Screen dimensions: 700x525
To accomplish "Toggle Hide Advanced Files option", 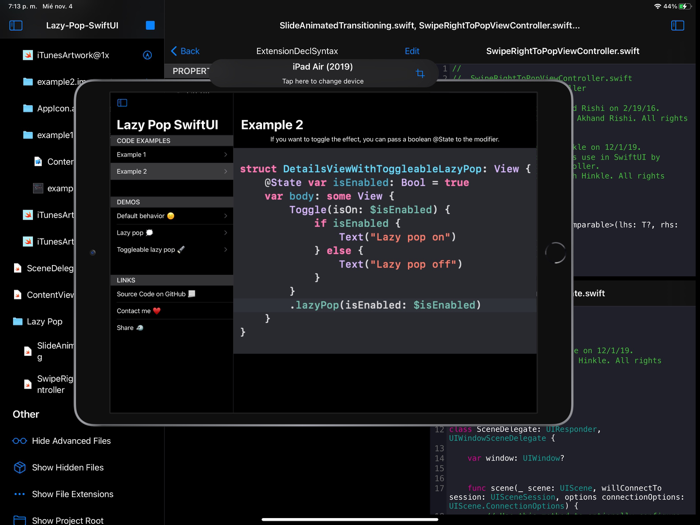I will (71, 441).
